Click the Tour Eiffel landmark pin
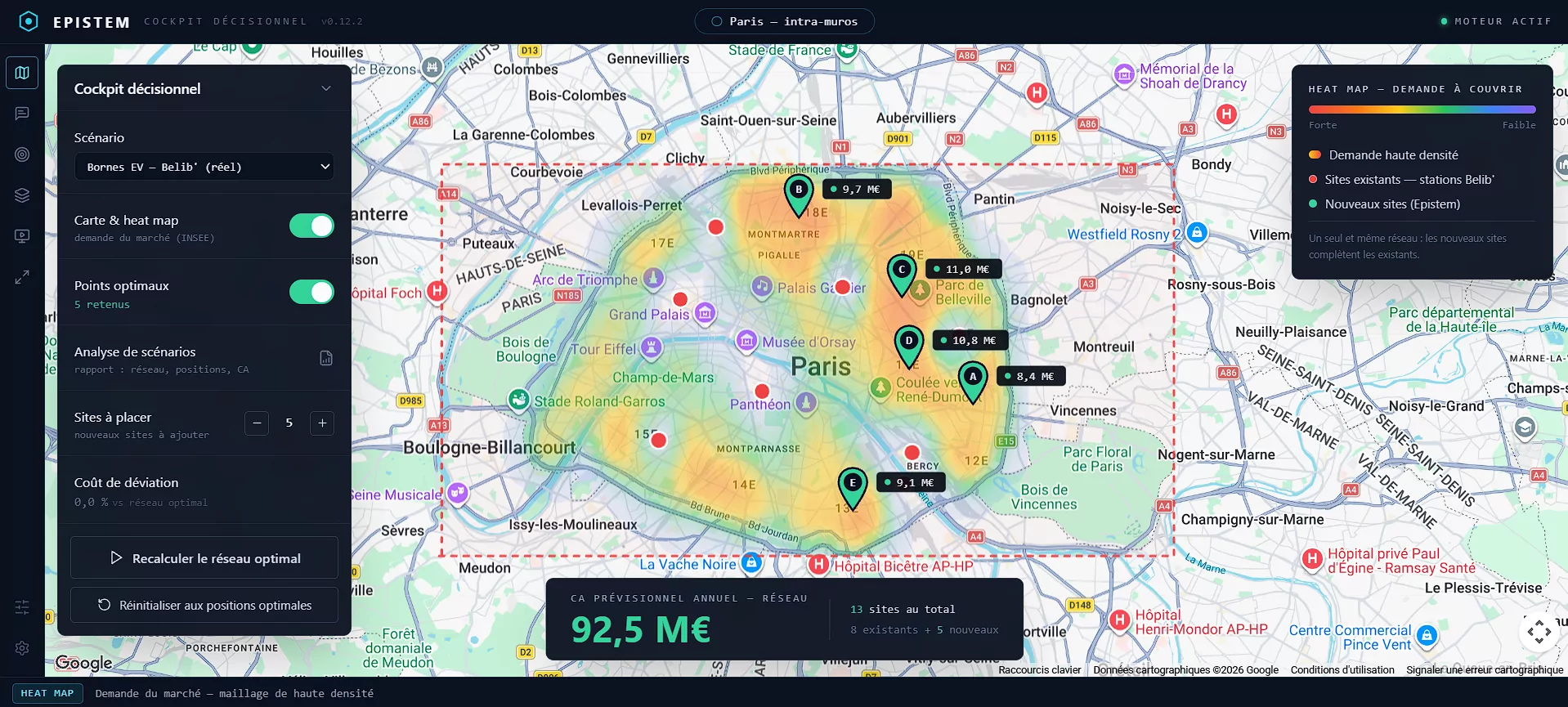 [651, 348]
